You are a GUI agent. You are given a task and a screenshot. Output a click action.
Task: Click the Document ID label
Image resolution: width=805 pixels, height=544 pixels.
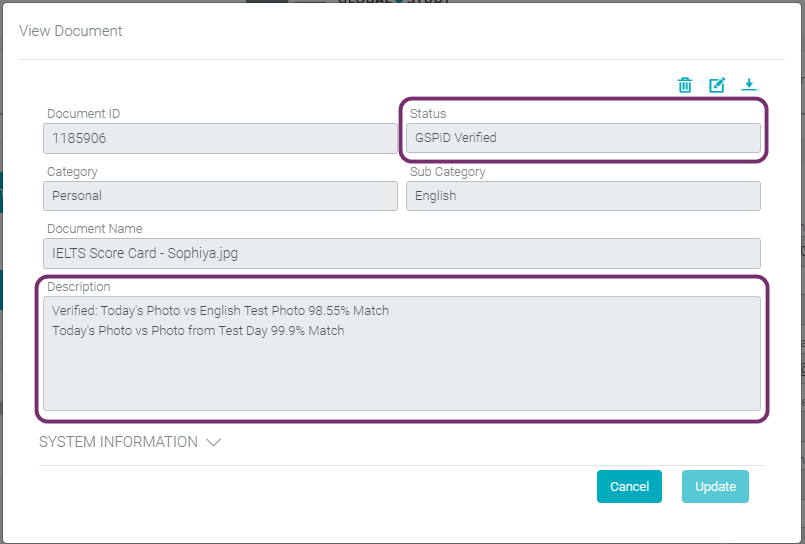[x=84, y=113]
